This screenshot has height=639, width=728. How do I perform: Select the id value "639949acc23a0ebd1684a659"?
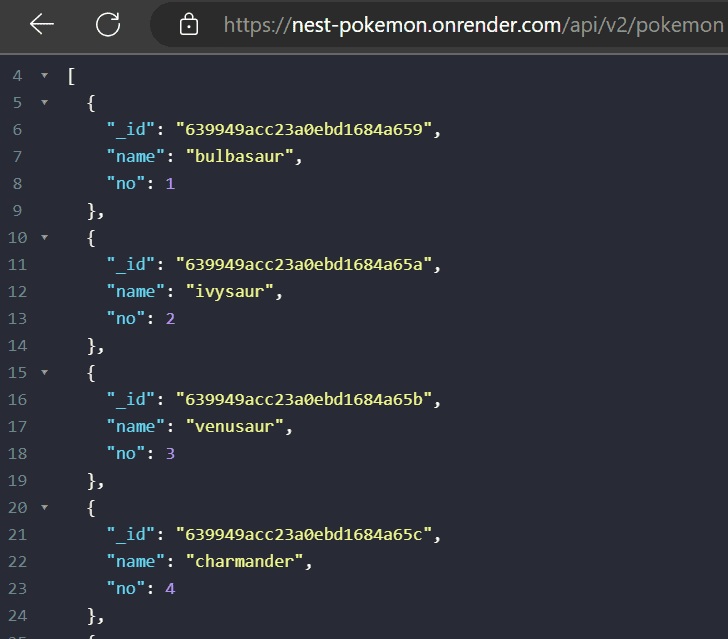click(x=304, y=129)
